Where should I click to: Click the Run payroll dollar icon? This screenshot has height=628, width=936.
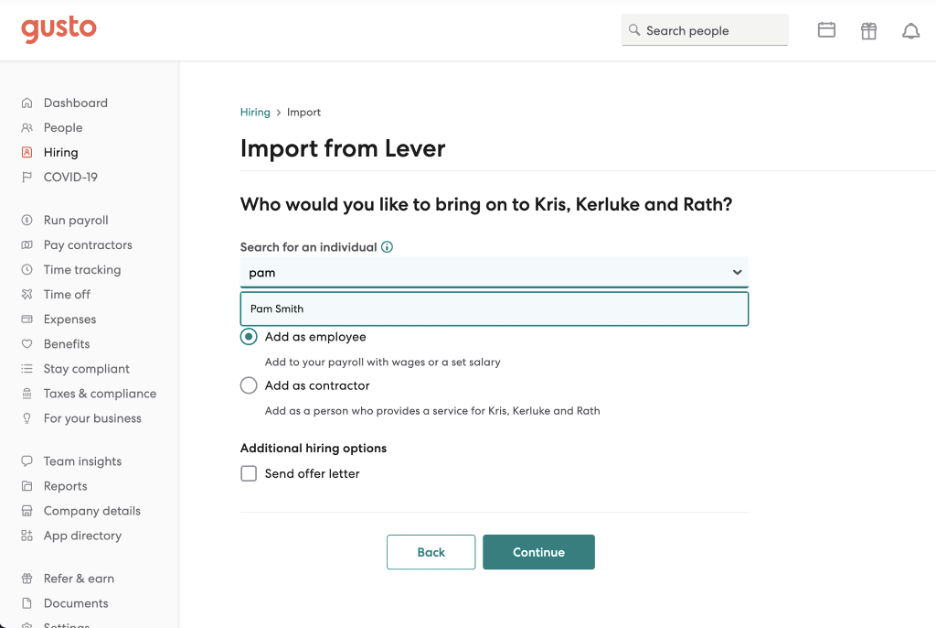[x=27, y=220]
